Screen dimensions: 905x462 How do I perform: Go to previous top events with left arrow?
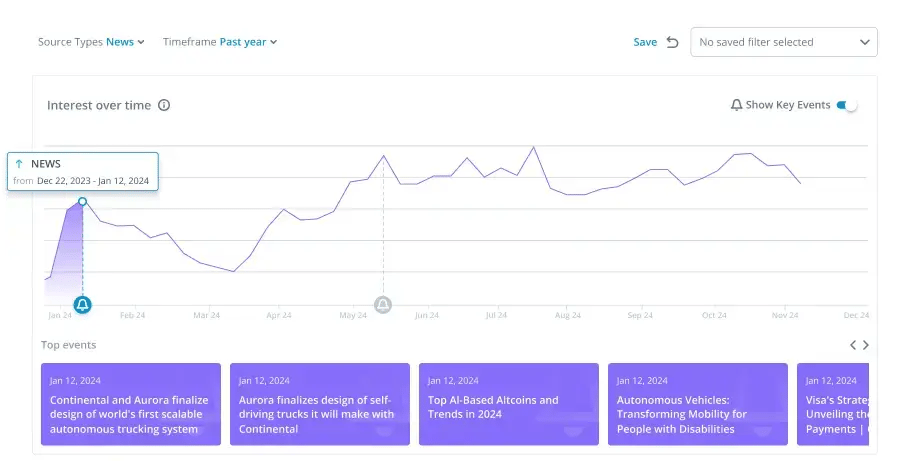pos(853,345)
